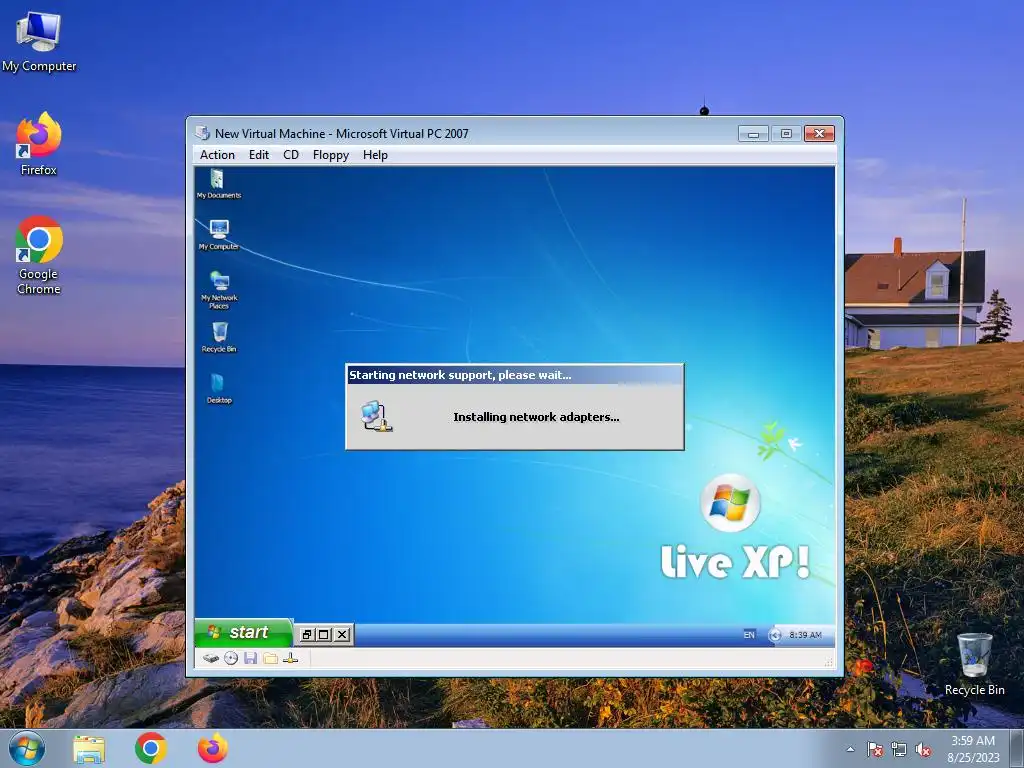Click the floppy disk status icon
1024x768 pixels.
coord(250,658)
